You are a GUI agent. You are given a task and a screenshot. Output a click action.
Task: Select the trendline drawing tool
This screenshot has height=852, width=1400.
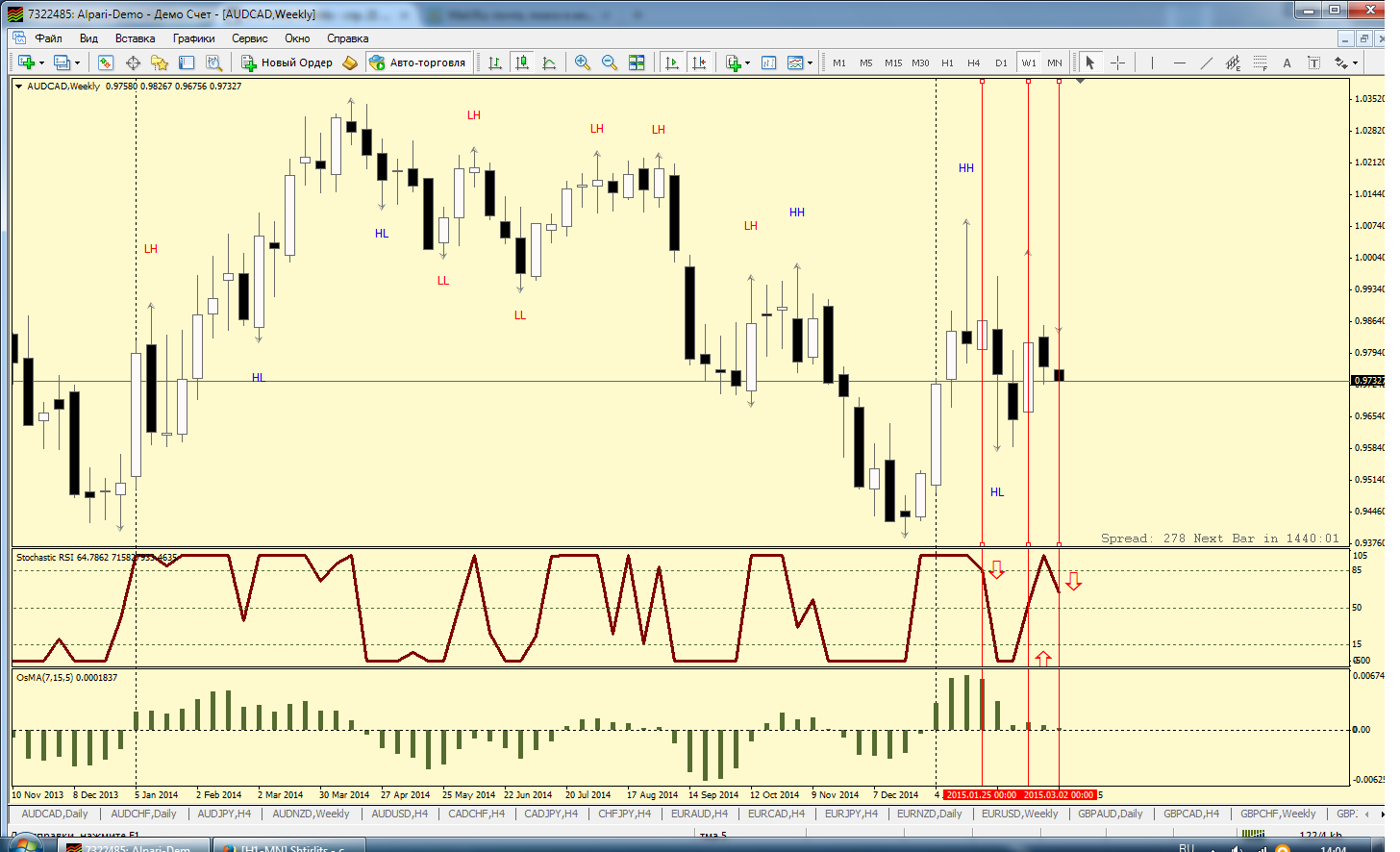[x=1206, y=63]
